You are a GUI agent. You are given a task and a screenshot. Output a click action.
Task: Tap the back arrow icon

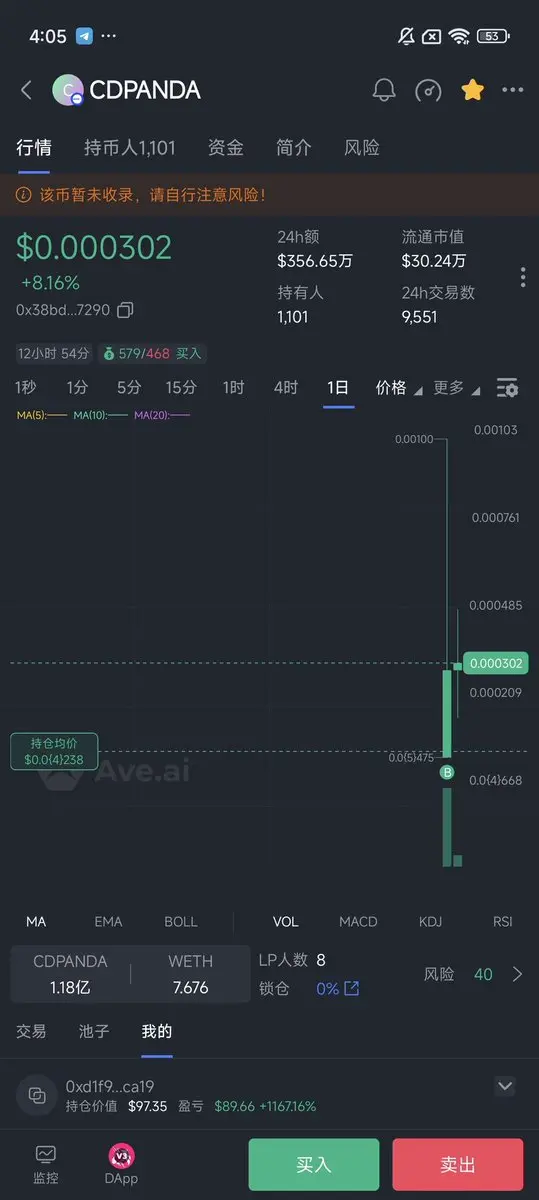[x=27, y=90]
